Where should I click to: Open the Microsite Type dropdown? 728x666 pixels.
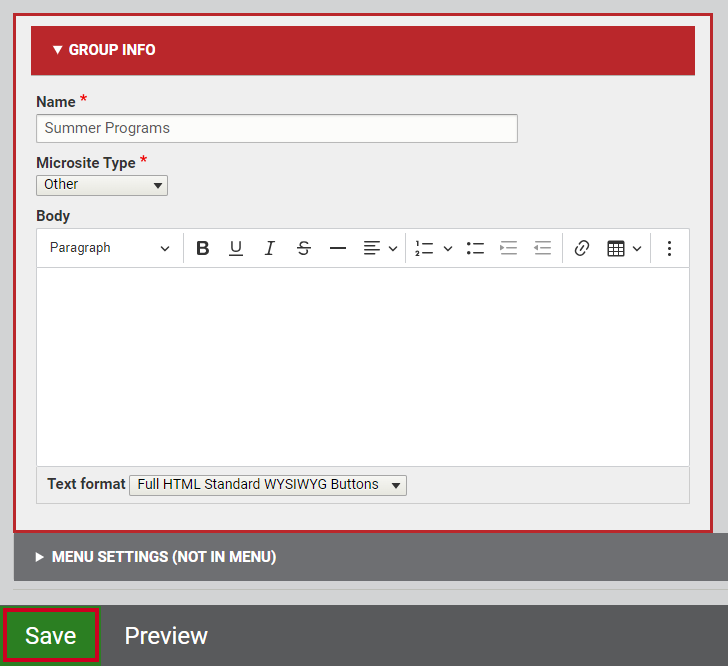click(102, 185)
